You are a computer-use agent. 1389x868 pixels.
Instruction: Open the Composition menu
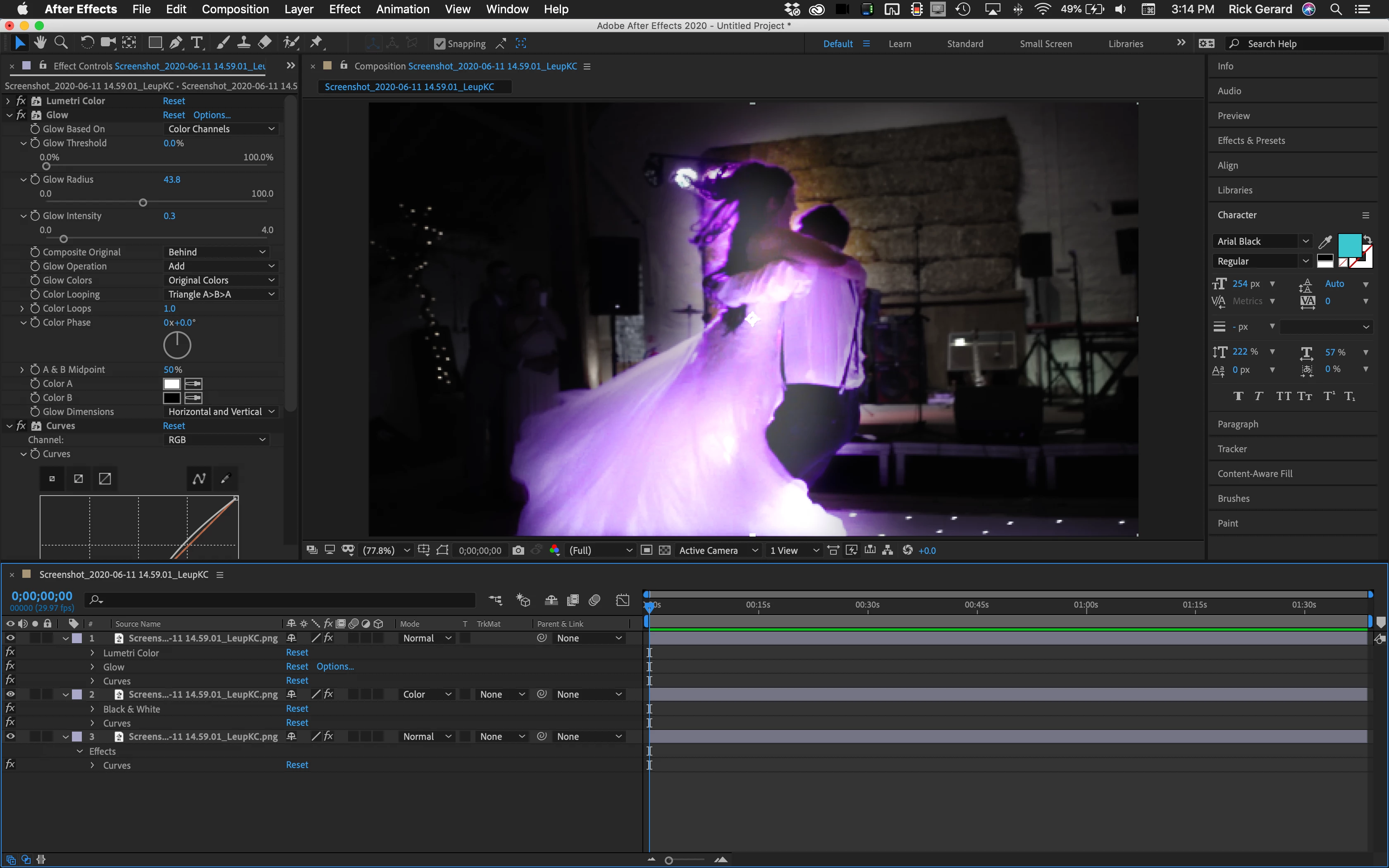tap(235, 9)
